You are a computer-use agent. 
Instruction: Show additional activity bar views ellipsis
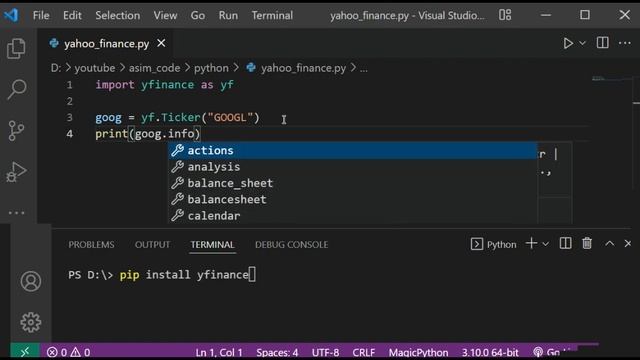pyautogui.click(x=16, y=213)
